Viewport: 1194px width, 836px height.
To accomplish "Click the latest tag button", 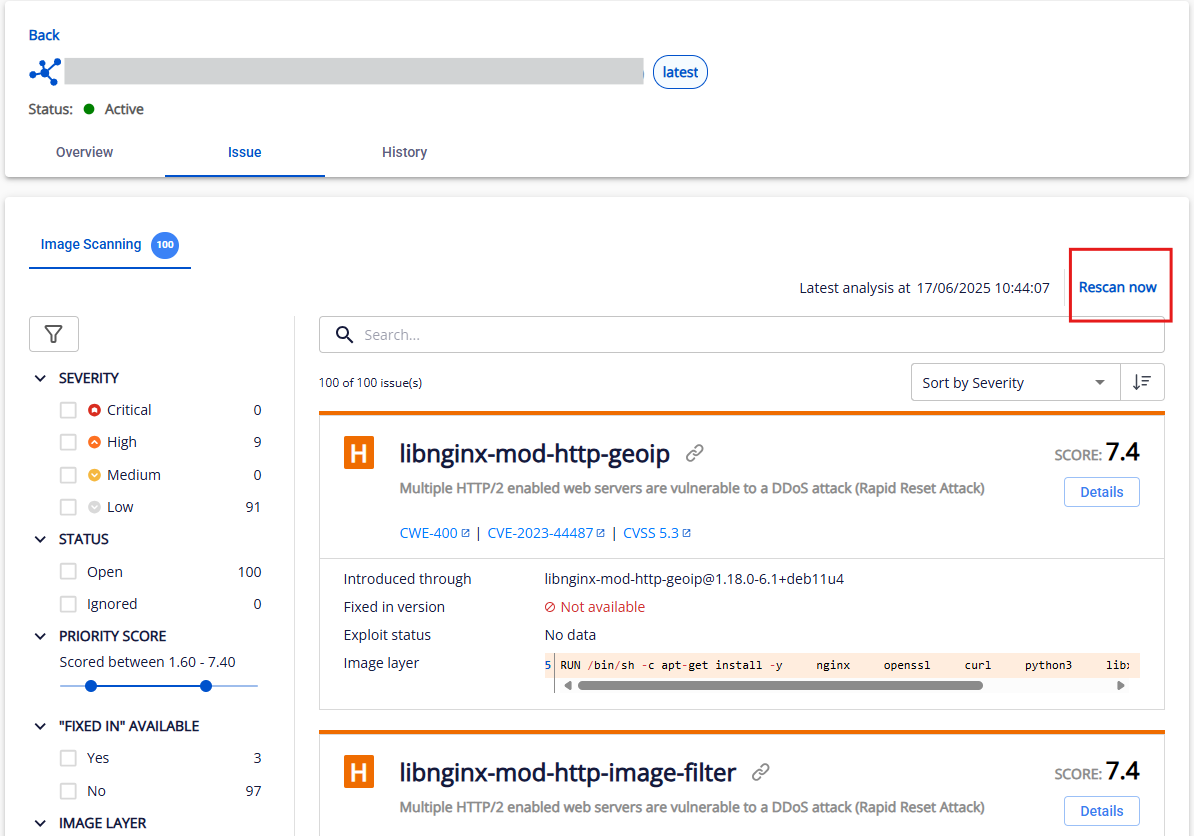I will click(680, 72).
